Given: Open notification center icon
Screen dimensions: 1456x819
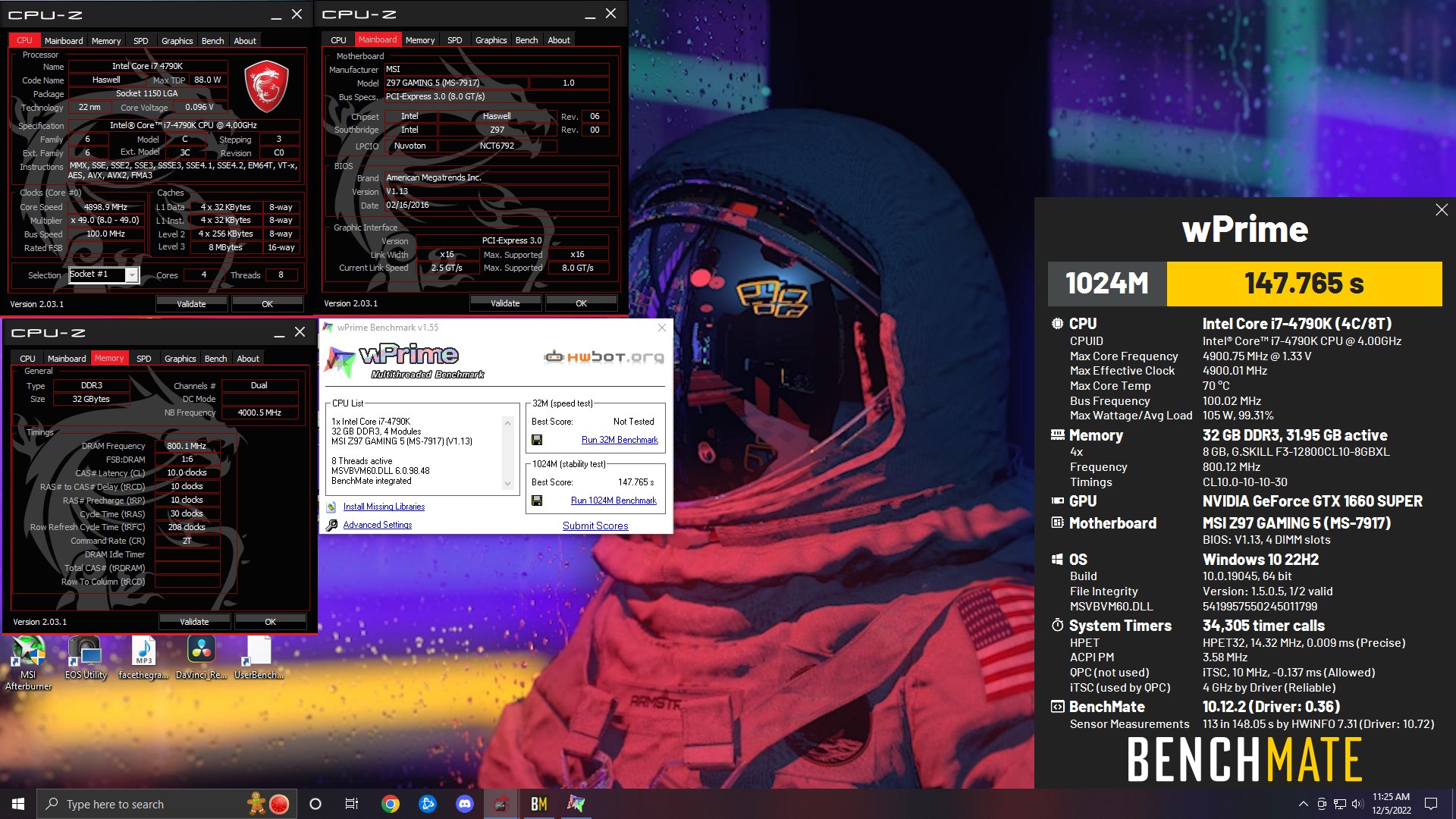Looking at the screenshot, I should 1431,804.
